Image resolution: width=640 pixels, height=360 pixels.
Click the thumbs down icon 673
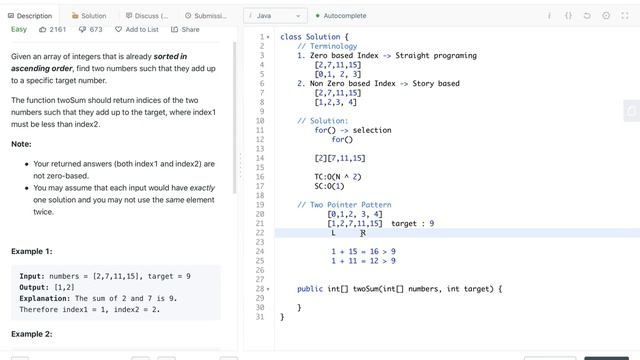click(82, 29)
